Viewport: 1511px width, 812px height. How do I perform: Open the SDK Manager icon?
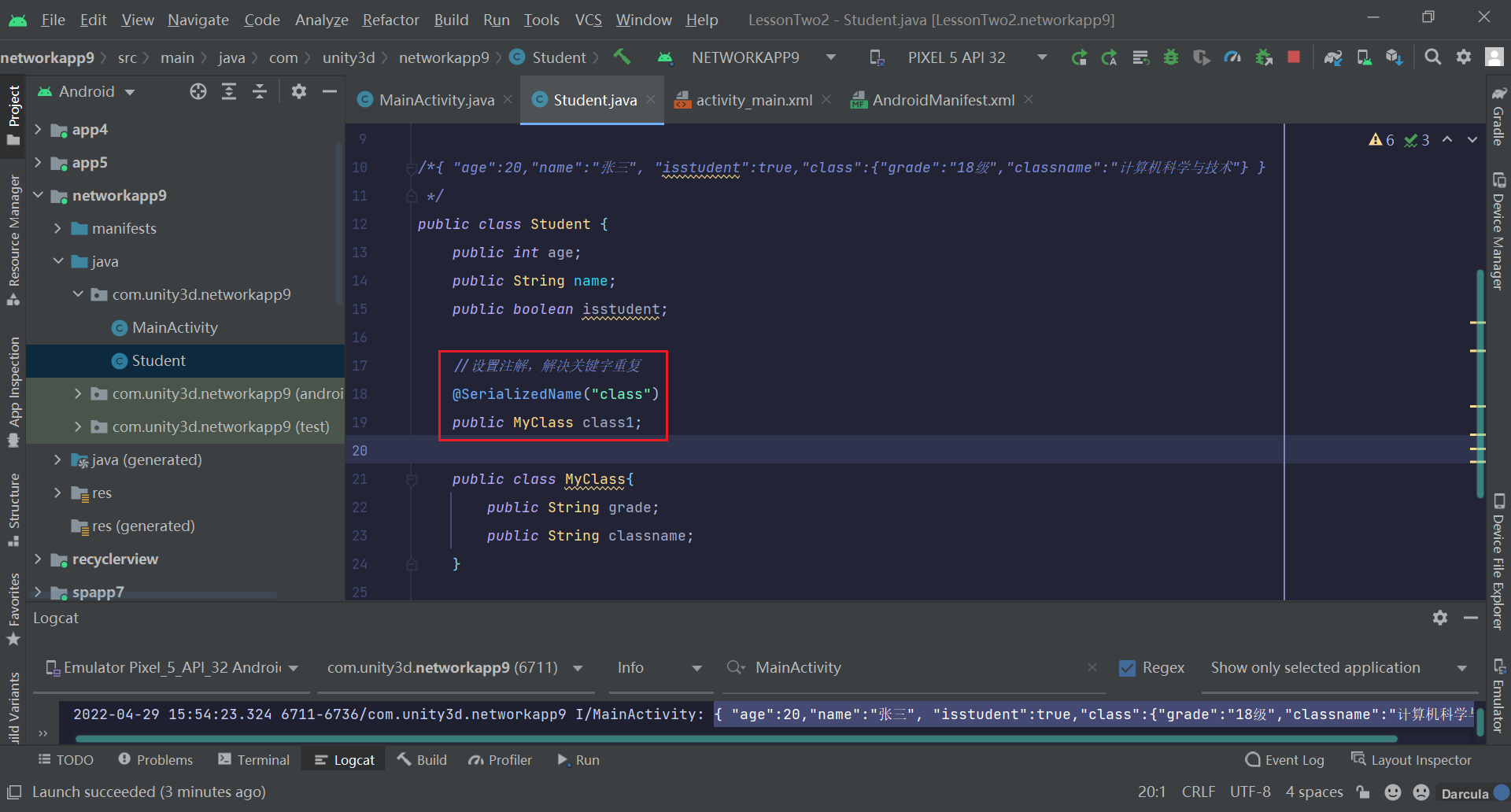tap(1395, 57)
